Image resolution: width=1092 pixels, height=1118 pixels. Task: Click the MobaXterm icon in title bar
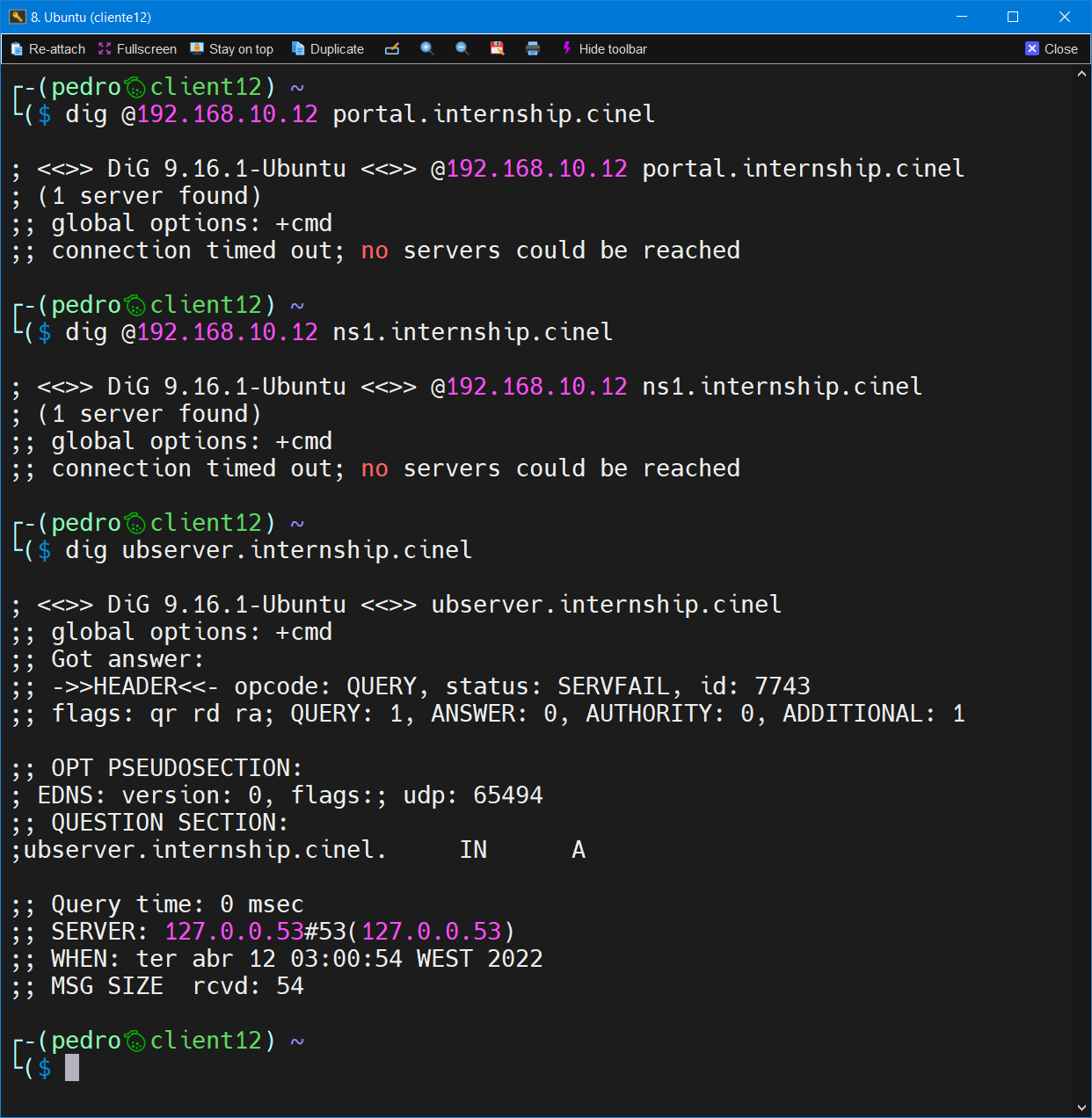tap(17, 17)
